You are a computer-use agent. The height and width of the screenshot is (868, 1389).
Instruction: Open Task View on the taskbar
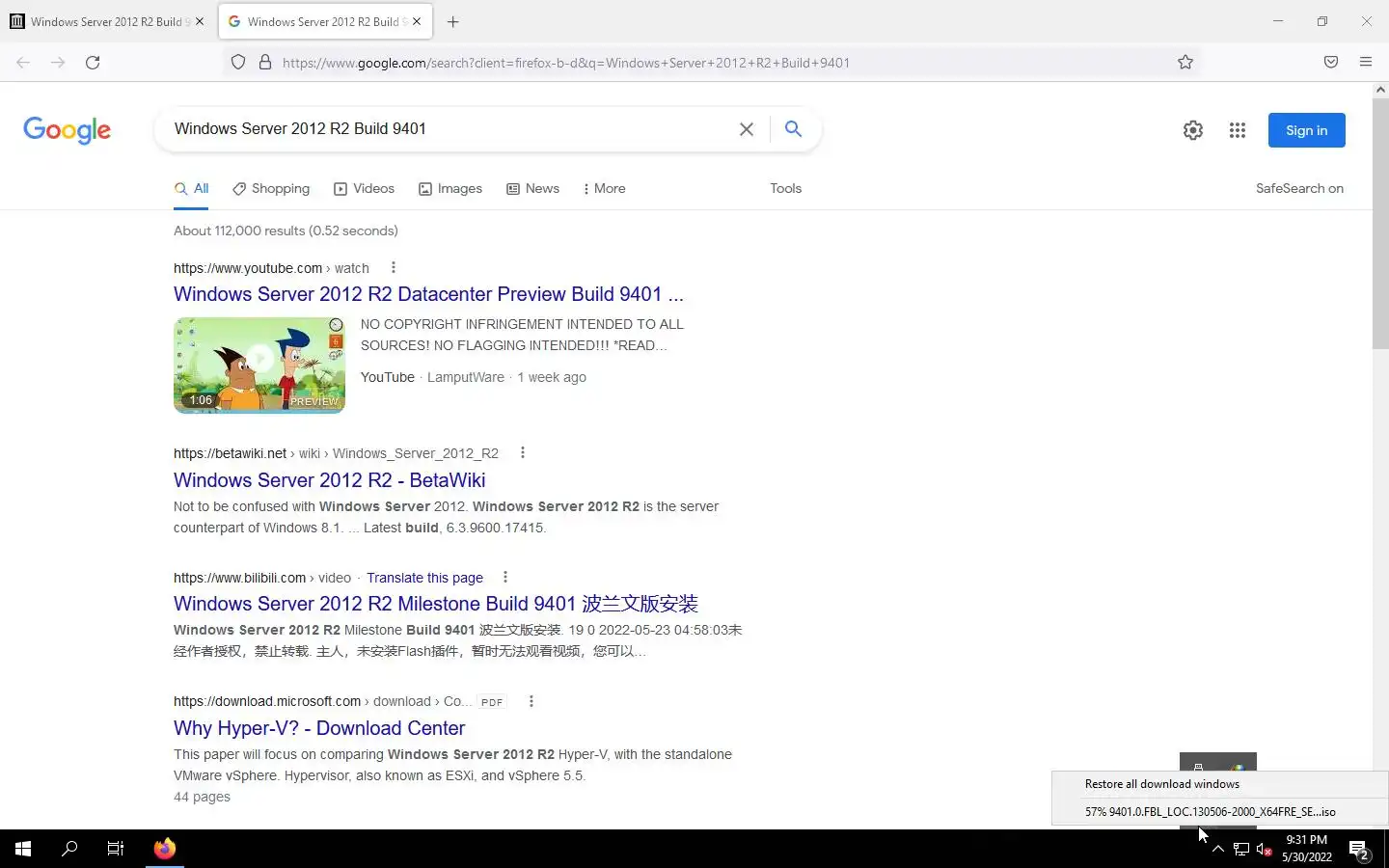click(x=116, y=849)
